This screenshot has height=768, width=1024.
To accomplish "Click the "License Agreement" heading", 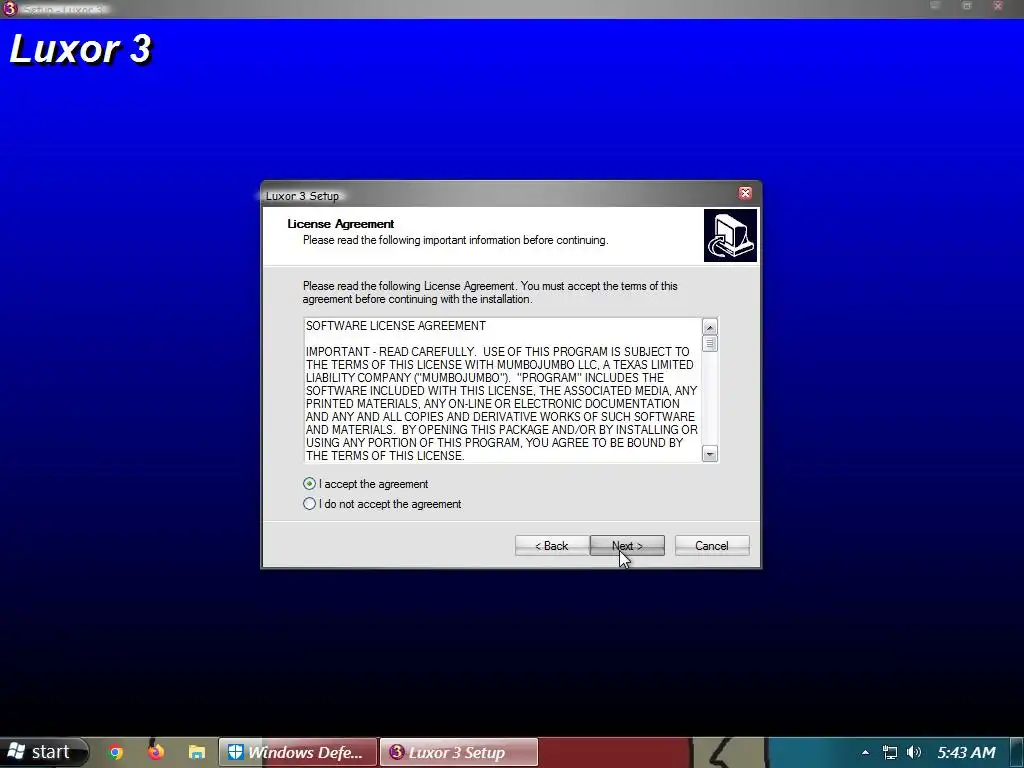I will coord(340,224).
